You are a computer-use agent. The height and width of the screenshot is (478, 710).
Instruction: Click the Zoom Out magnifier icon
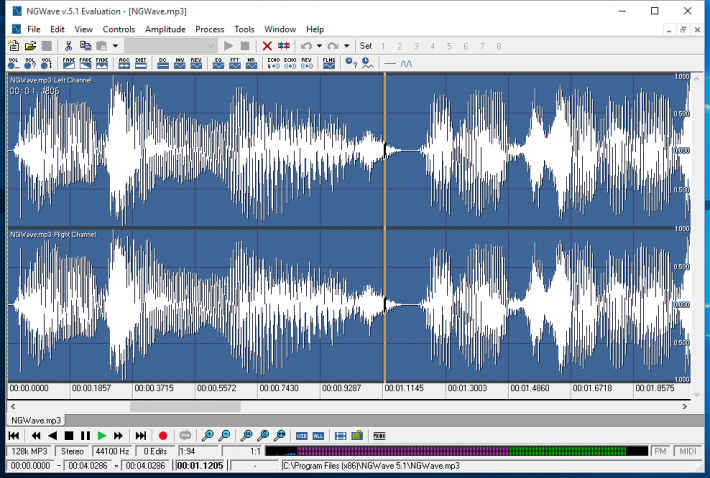point(224,436)
